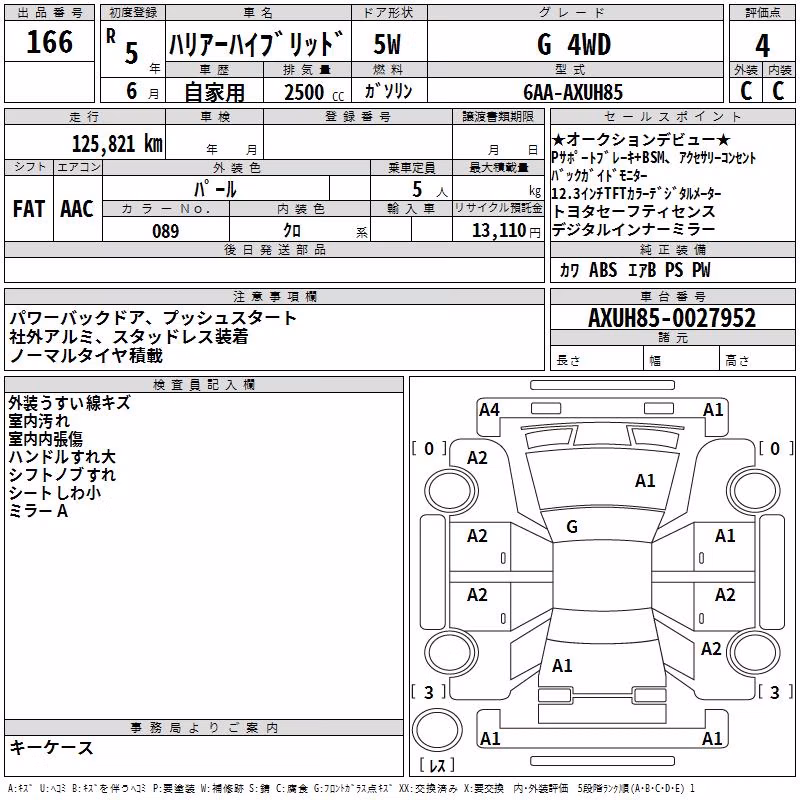This screenshot has height=800, width=800.
Task: Select the displacement value 2500 cc
Action: (x=314, y=93)
